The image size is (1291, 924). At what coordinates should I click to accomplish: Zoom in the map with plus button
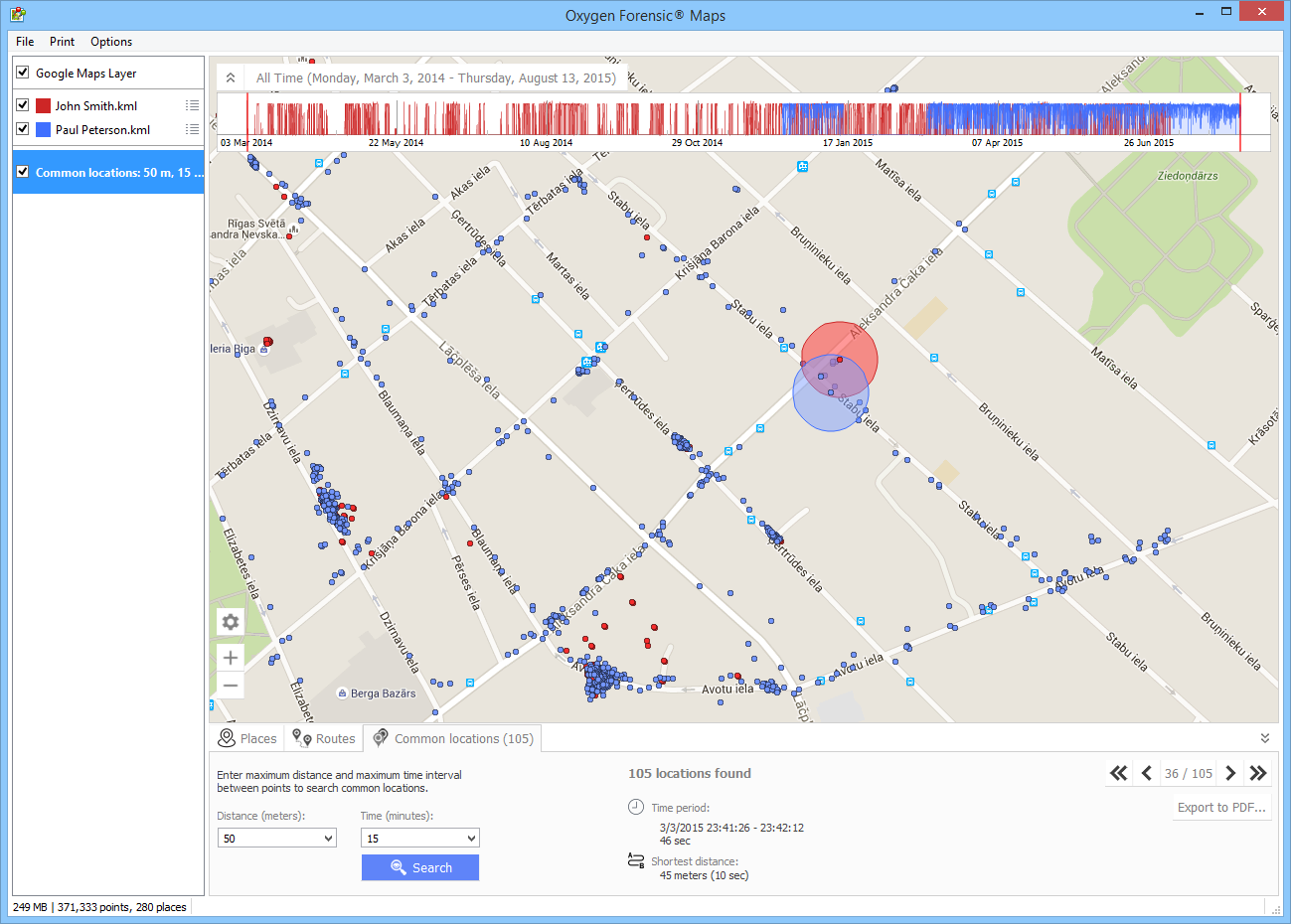pyautogui.click(x=231, y=658)
